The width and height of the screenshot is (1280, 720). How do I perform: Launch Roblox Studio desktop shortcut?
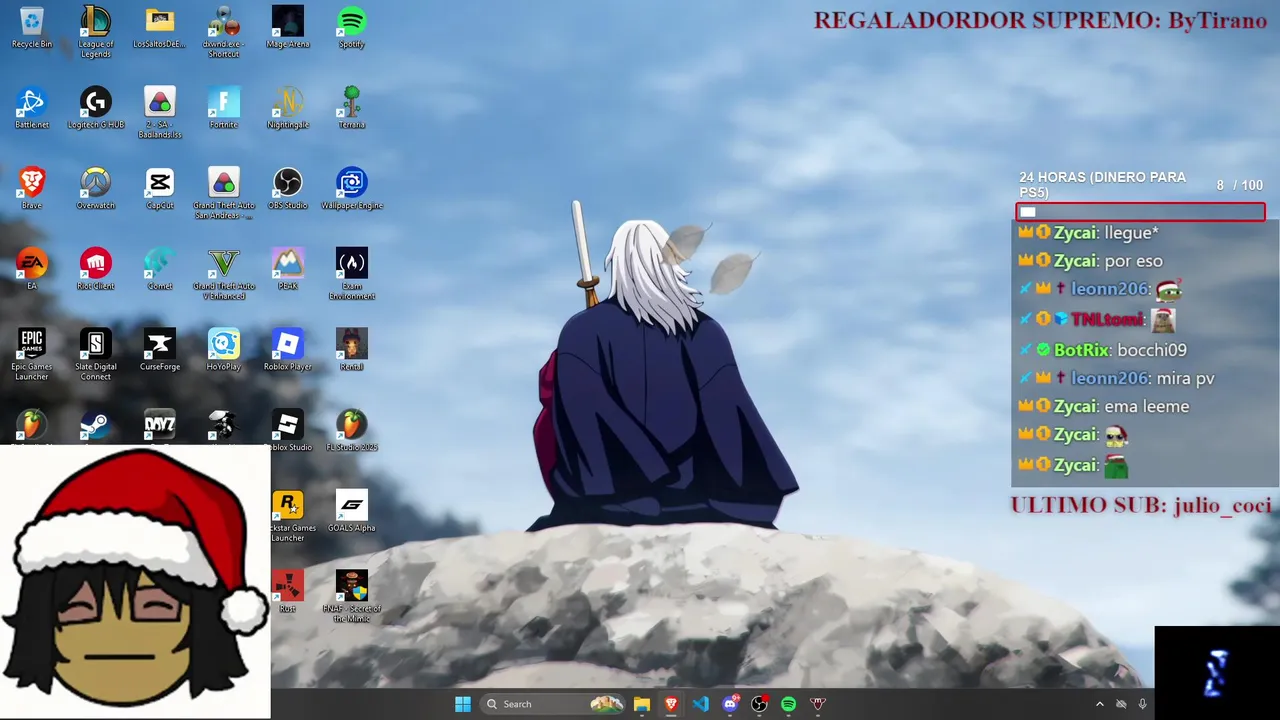click(288, 430)
